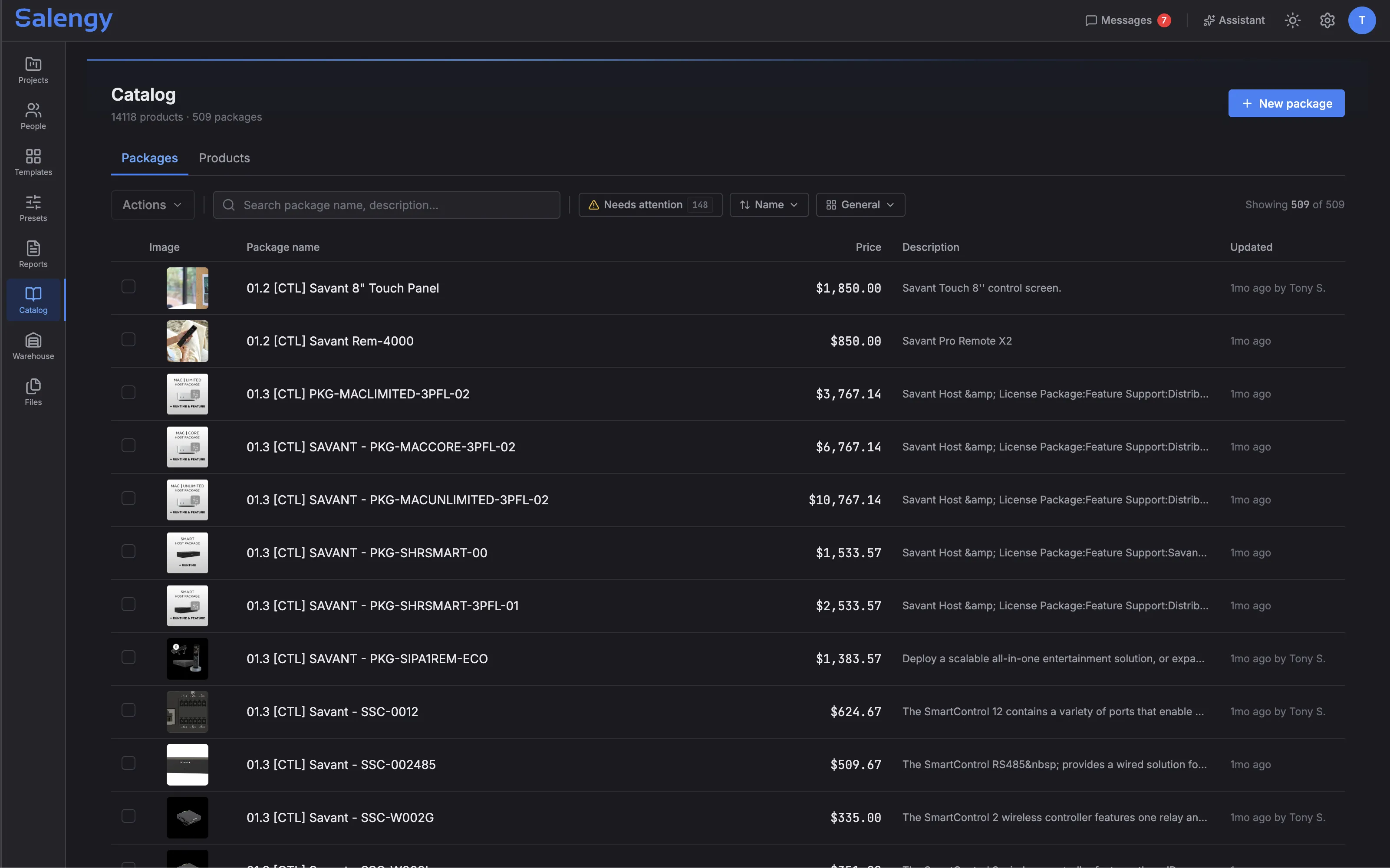Open the Messages inbox

(x=1127, y=21)
